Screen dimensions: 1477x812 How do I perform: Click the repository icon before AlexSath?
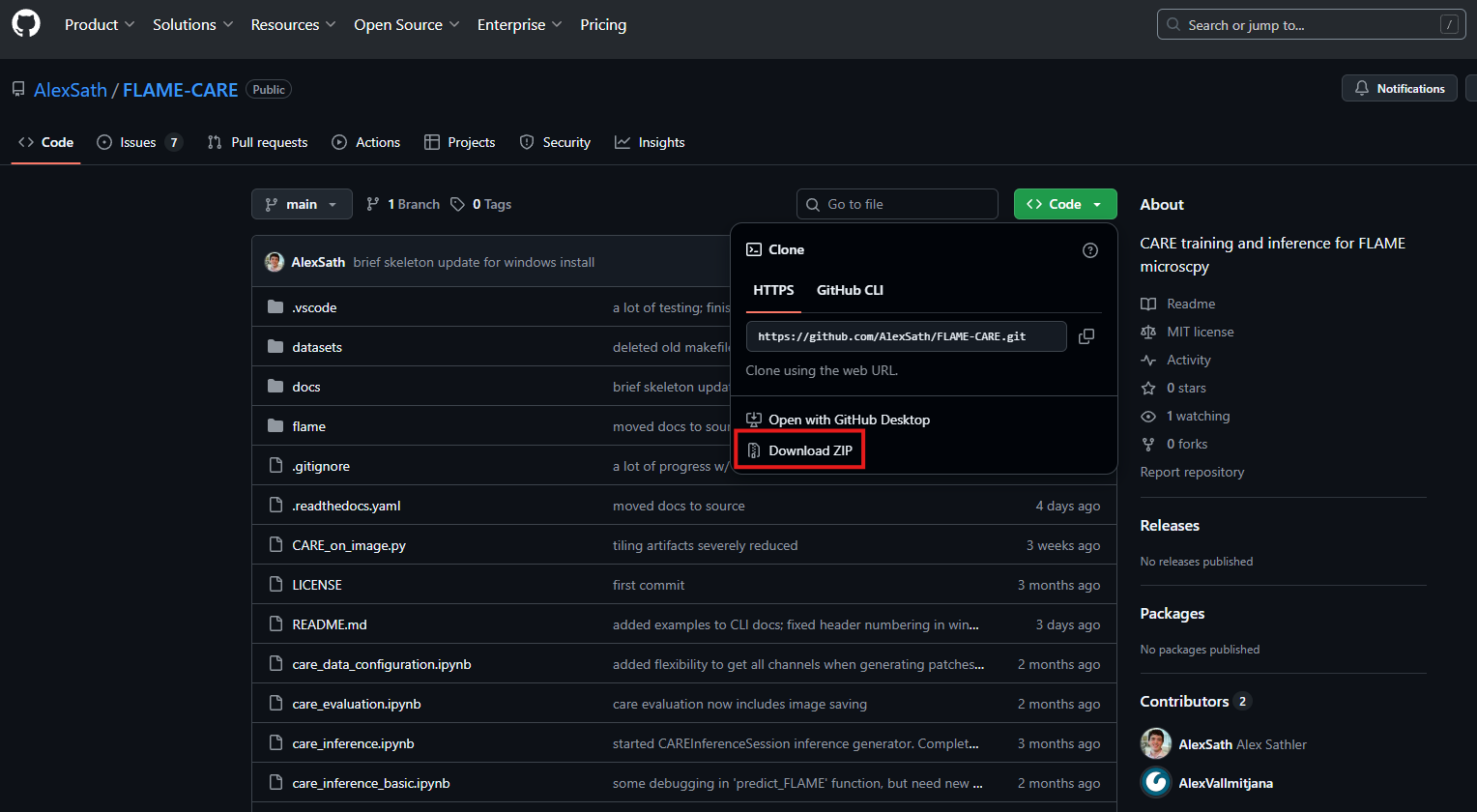(18, 89)
